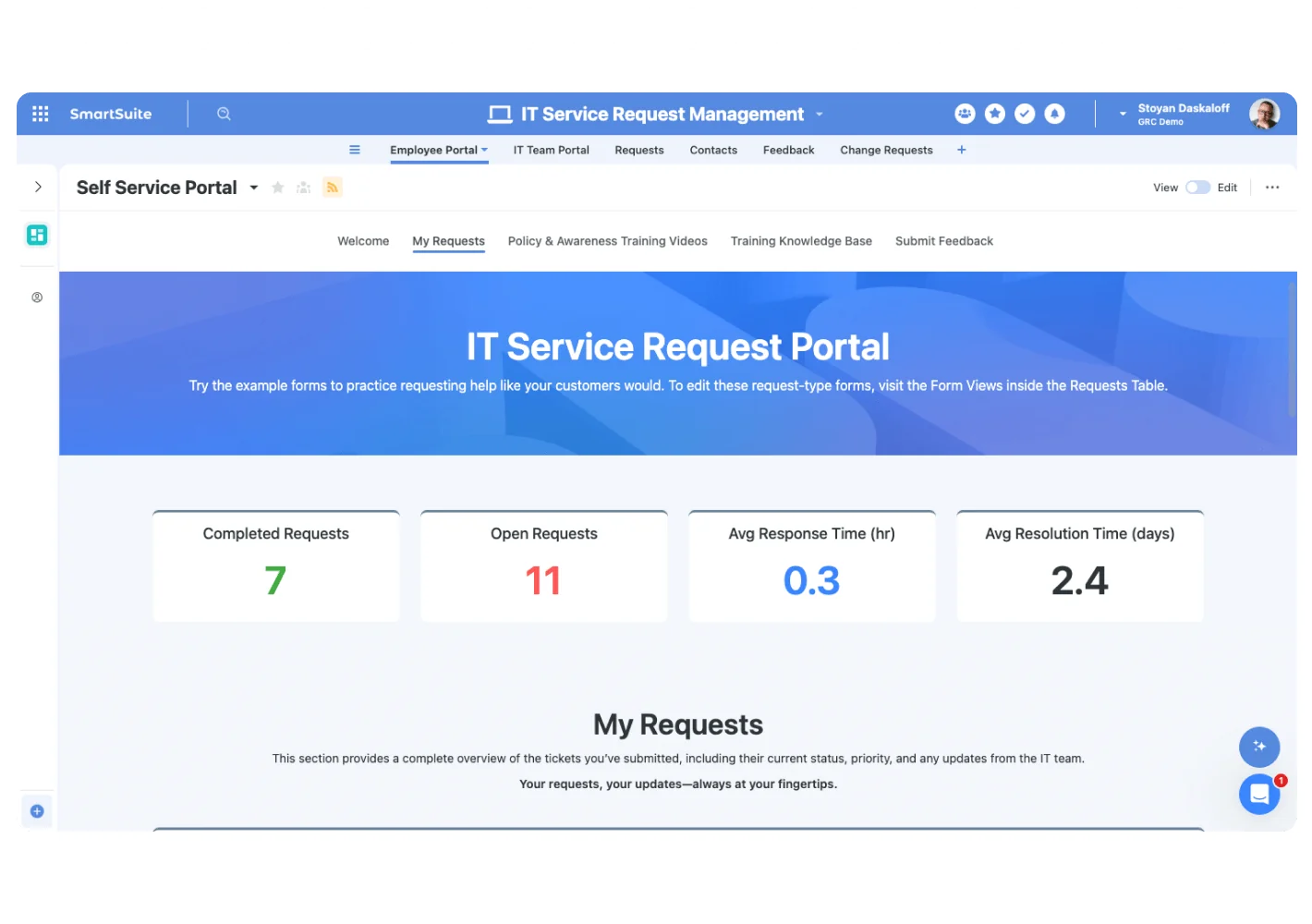The width and height of the screenshot is (1312, 924).
Task: Select the My Requests page link
Action: 448,241
